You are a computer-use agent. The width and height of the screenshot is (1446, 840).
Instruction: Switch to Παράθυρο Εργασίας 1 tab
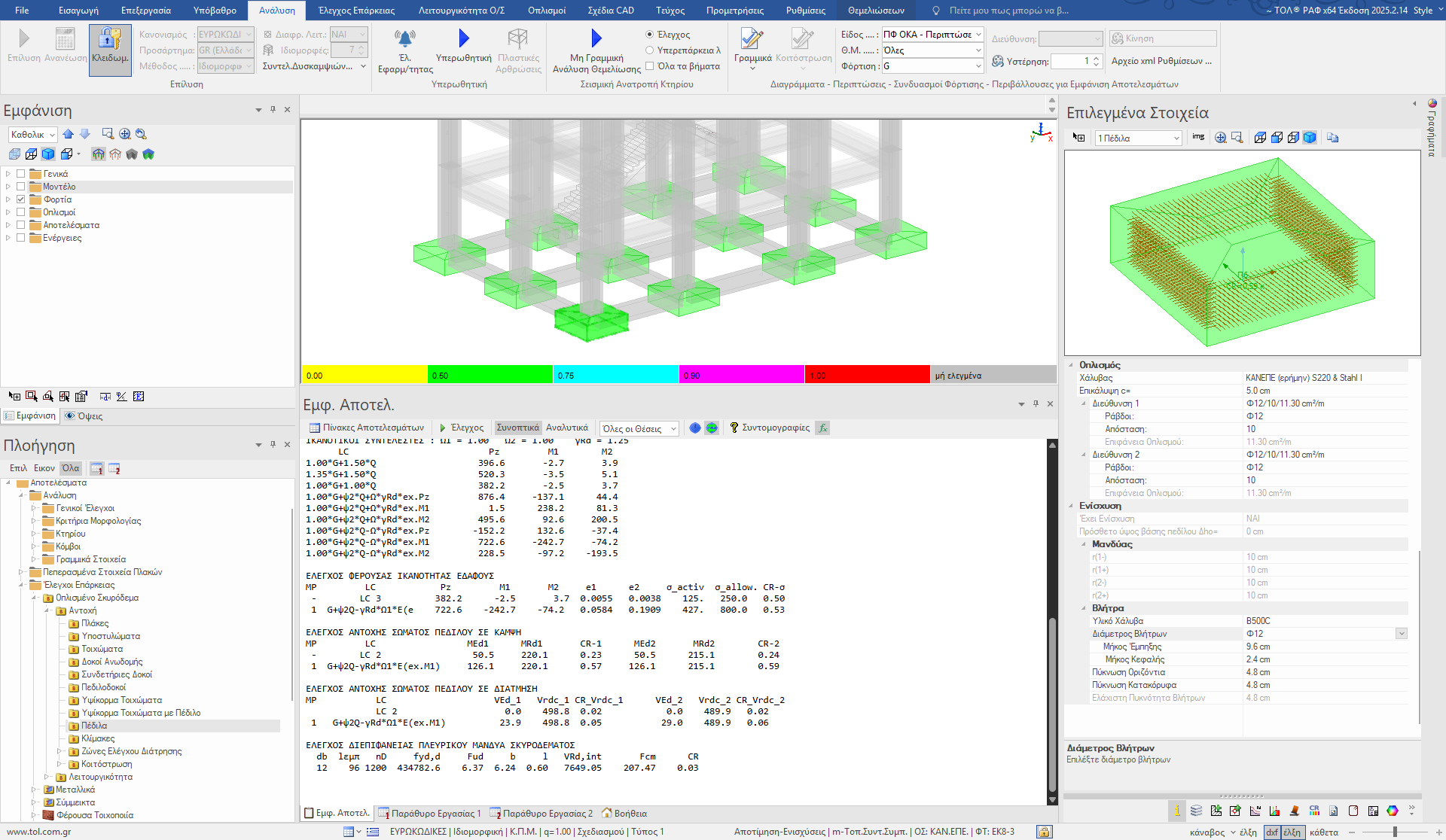point(429,813)
